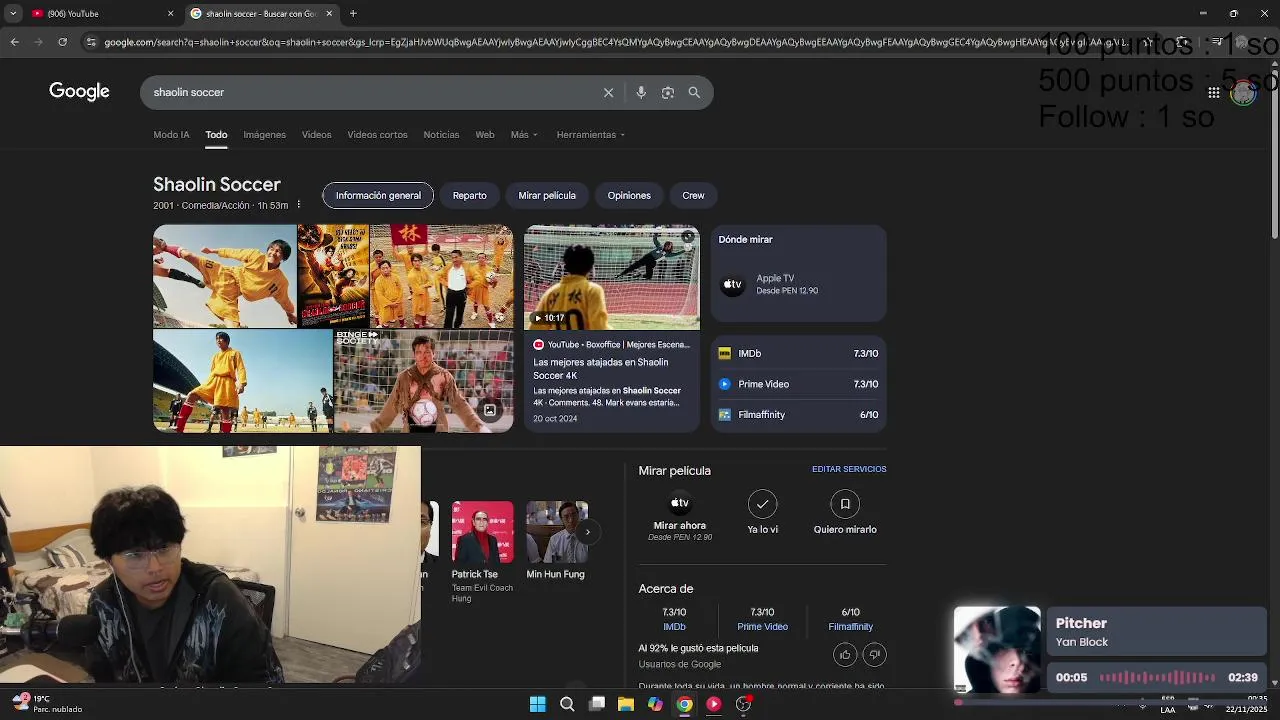Open the Google account avatar
1280x720 pixels.
click(1243, 93)
